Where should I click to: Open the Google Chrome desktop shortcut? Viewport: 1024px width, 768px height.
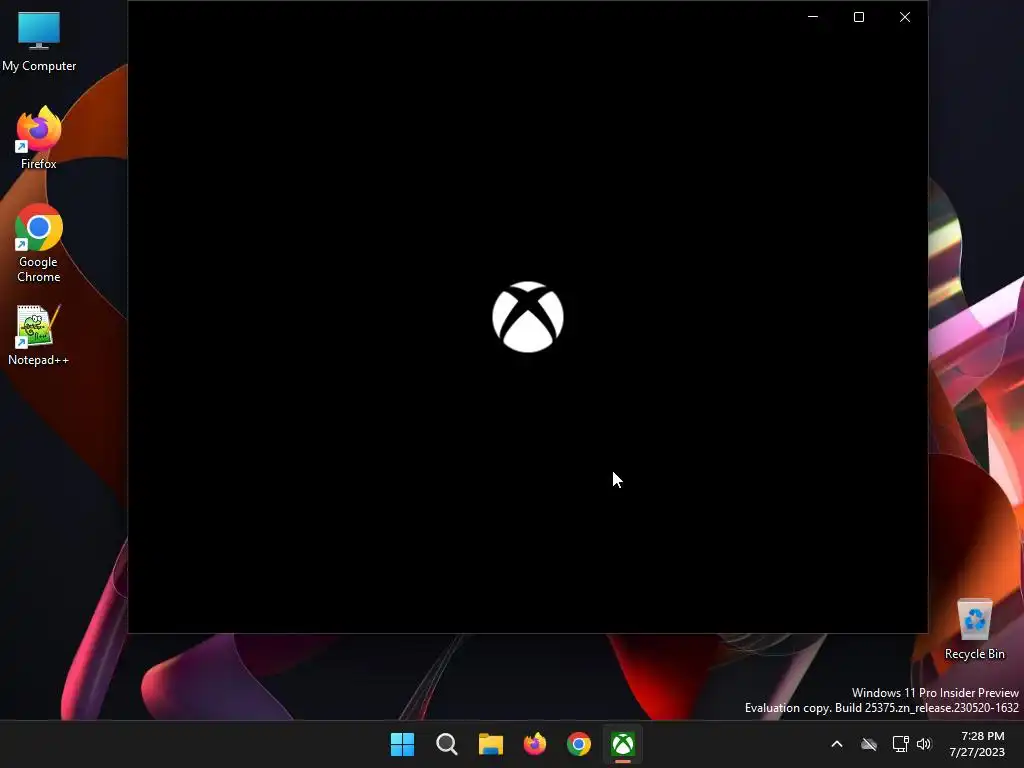pos(39,243)
